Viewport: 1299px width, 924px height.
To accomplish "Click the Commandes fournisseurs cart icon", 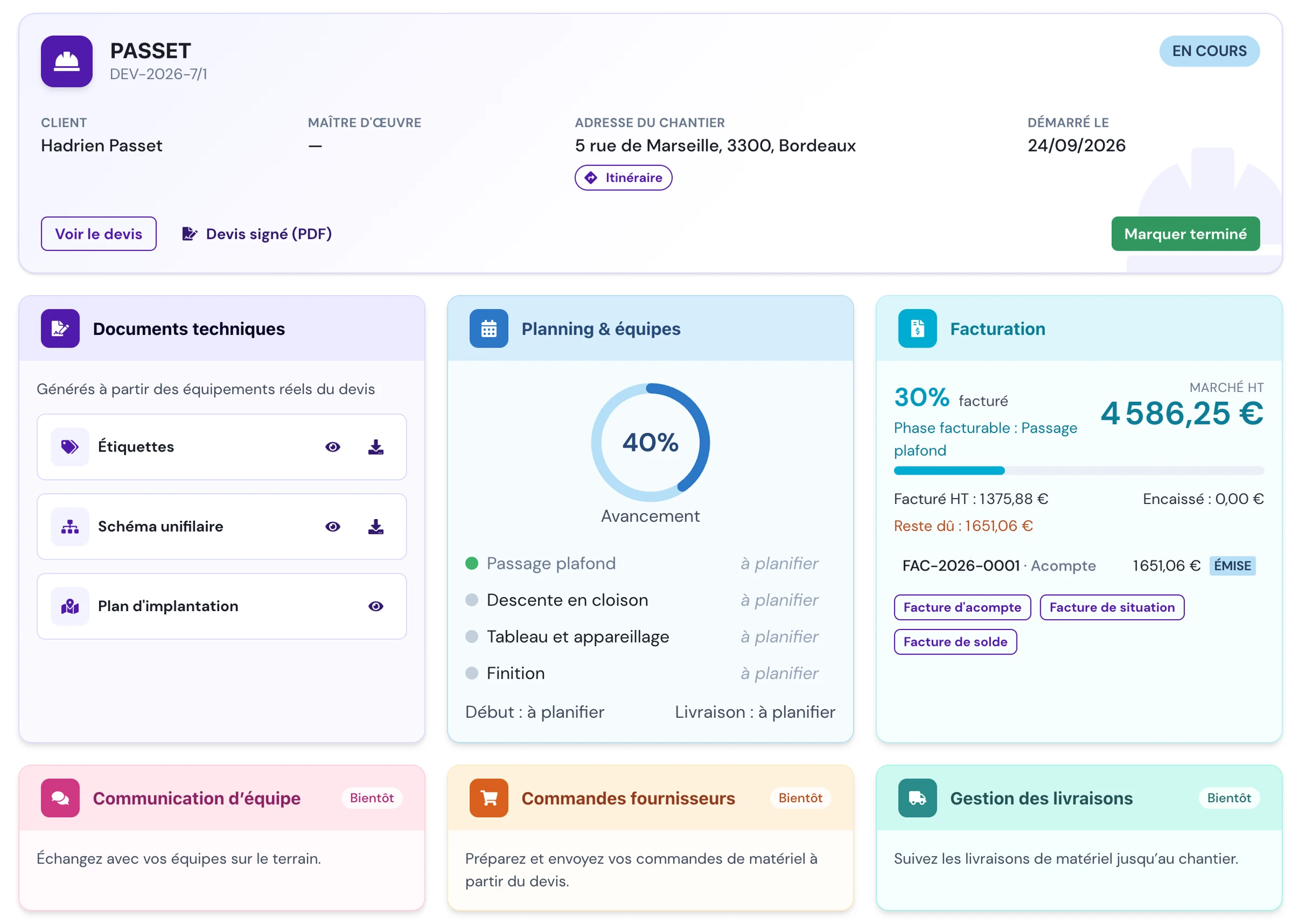I will coord(489,798).
